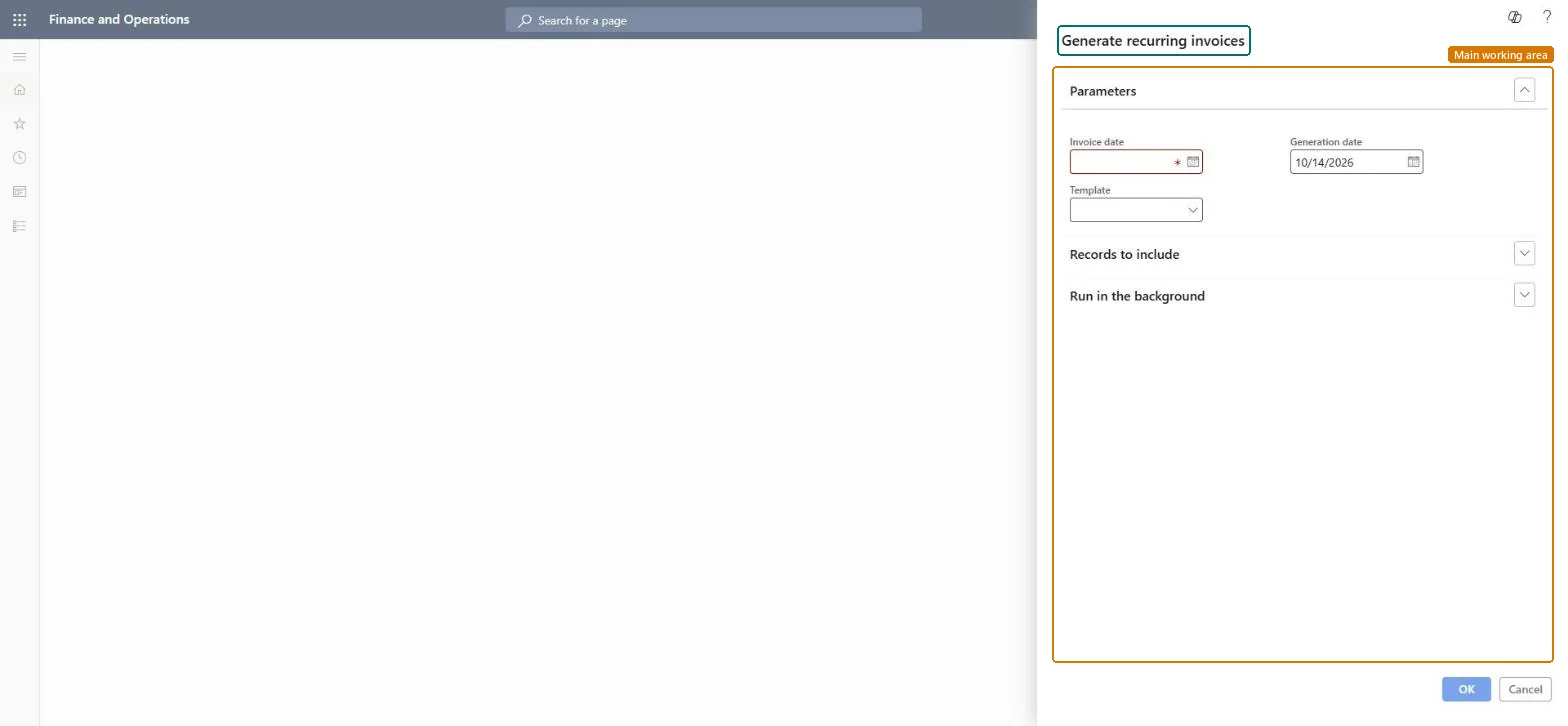The height and width of the screenshot is (726, 1568).
Task: Click the Search for a page box
Action: (713, 20)
